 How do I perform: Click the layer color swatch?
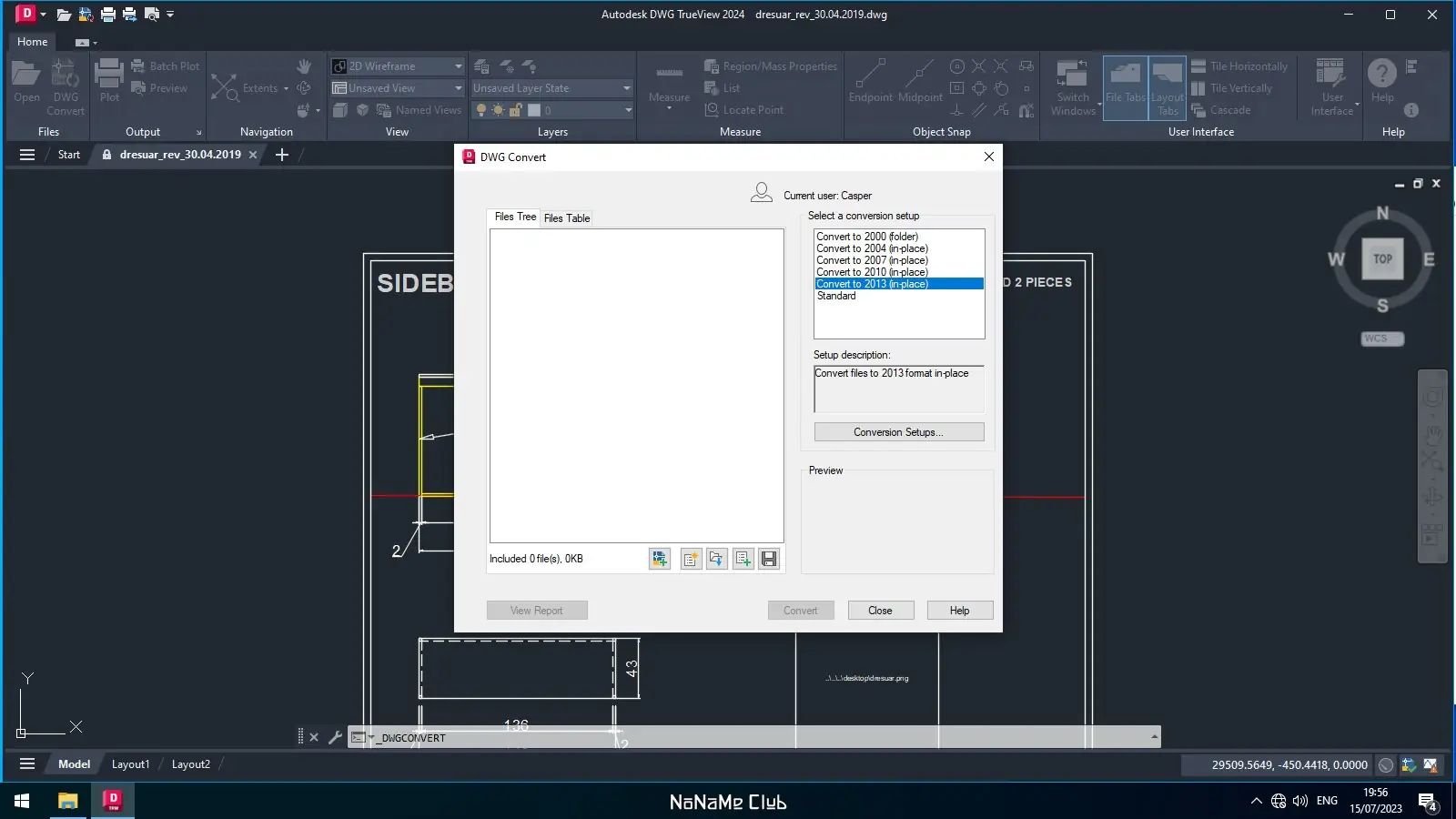[x=534, y=110]
